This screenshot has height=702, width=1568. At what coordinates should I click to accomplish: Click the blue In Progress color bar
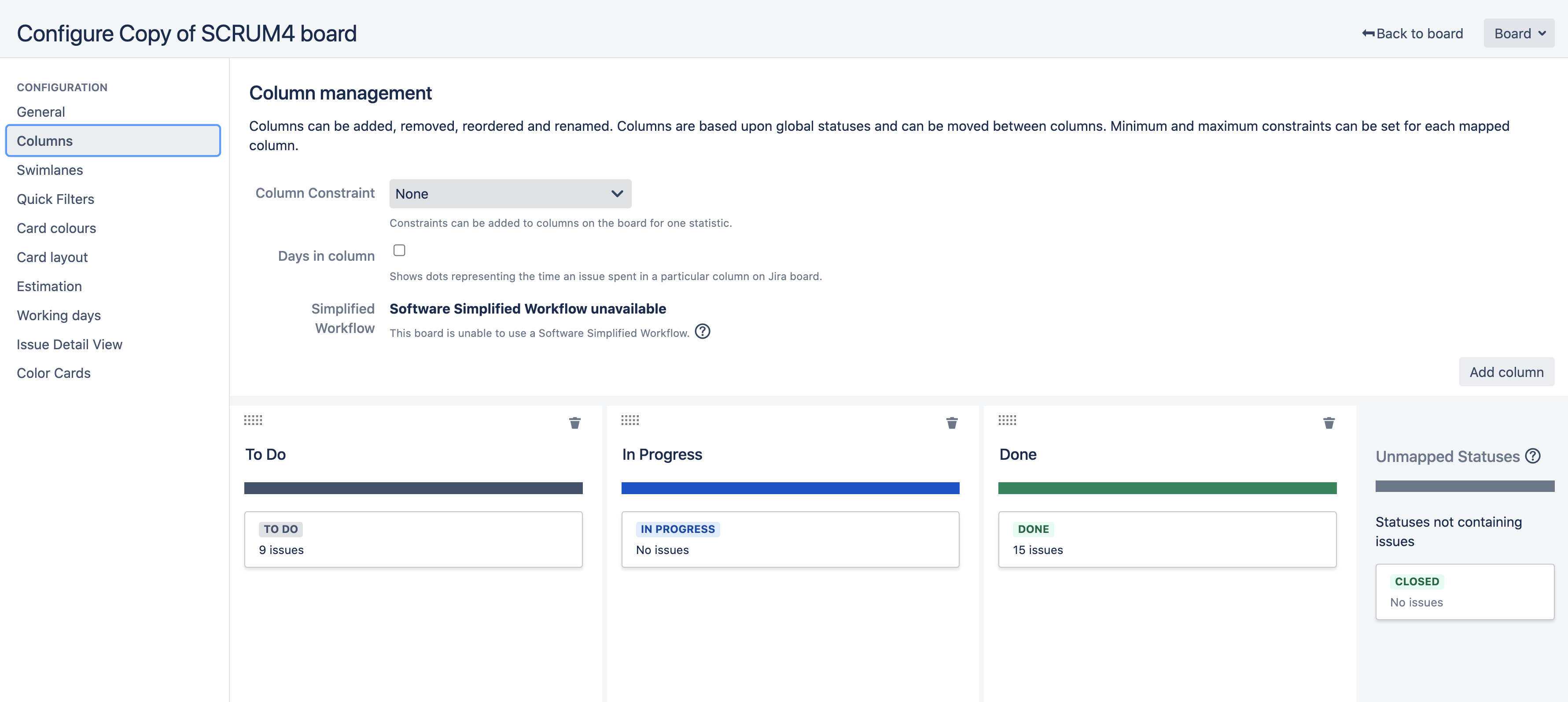tap(790, 488)
